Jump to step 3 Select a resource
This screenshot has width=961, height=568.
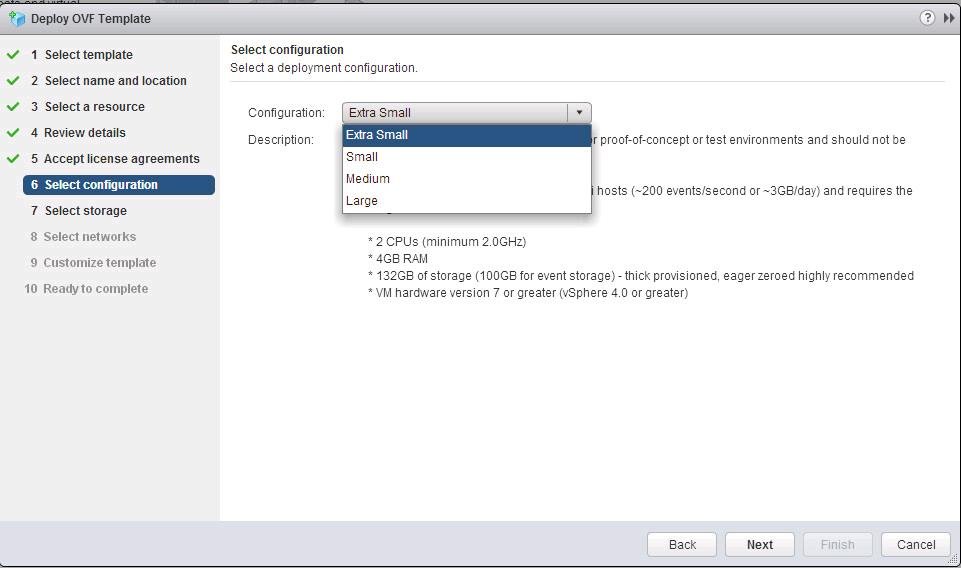tap(94, 107)
